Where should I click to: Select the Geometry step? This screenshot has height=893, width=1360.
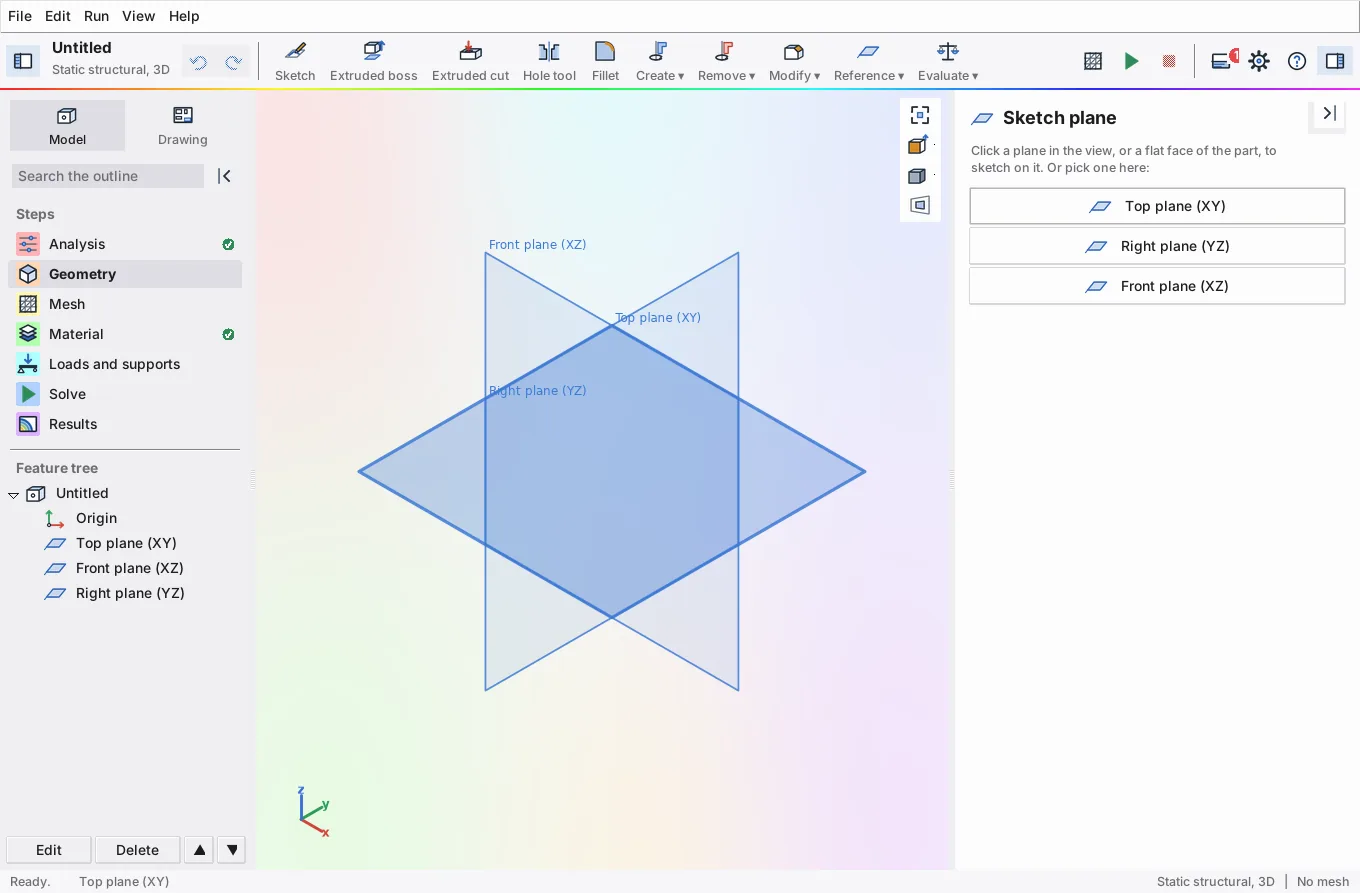pyautogui.click(x=125, y=274)
